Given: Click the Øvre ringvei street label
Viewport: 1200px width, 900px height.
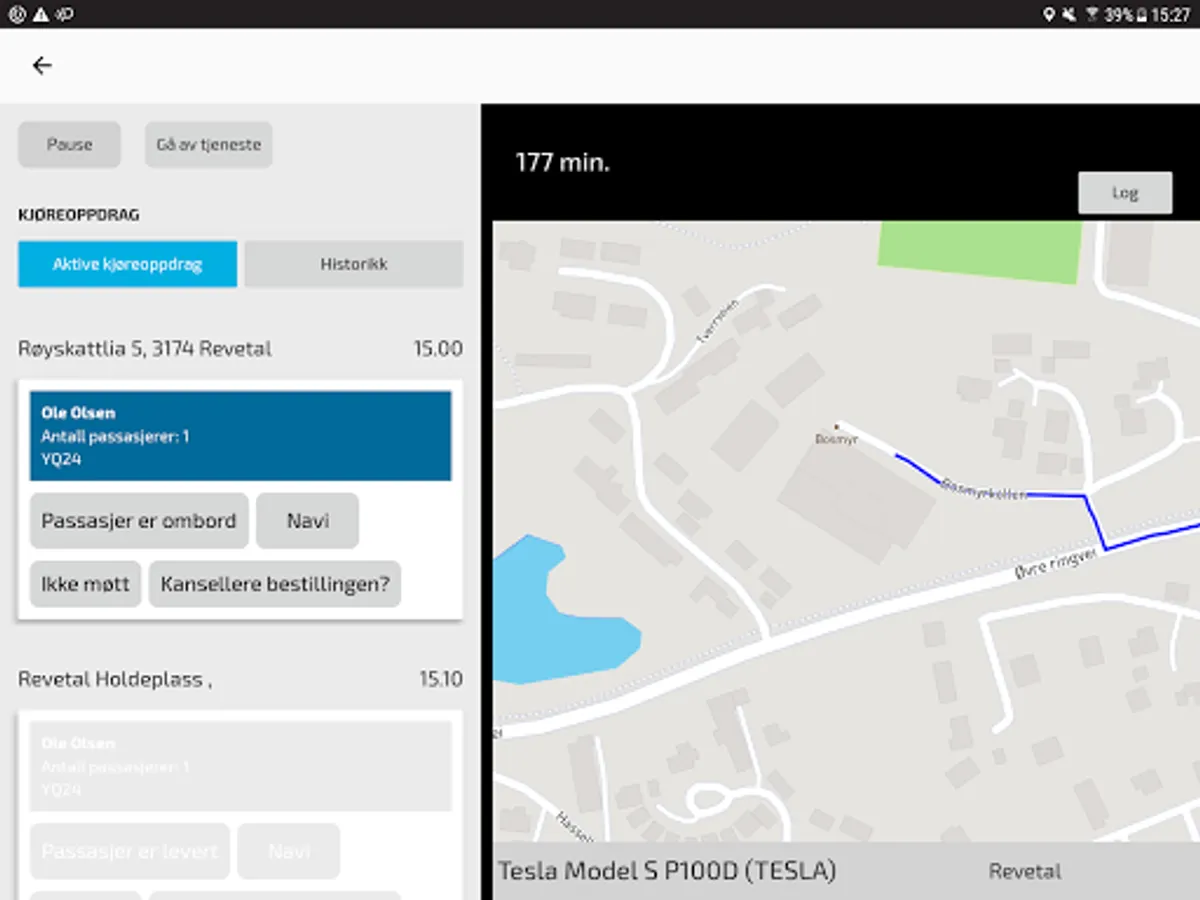Looking at the screenshot, I should pyautogui.click(x=1055, y=563).
